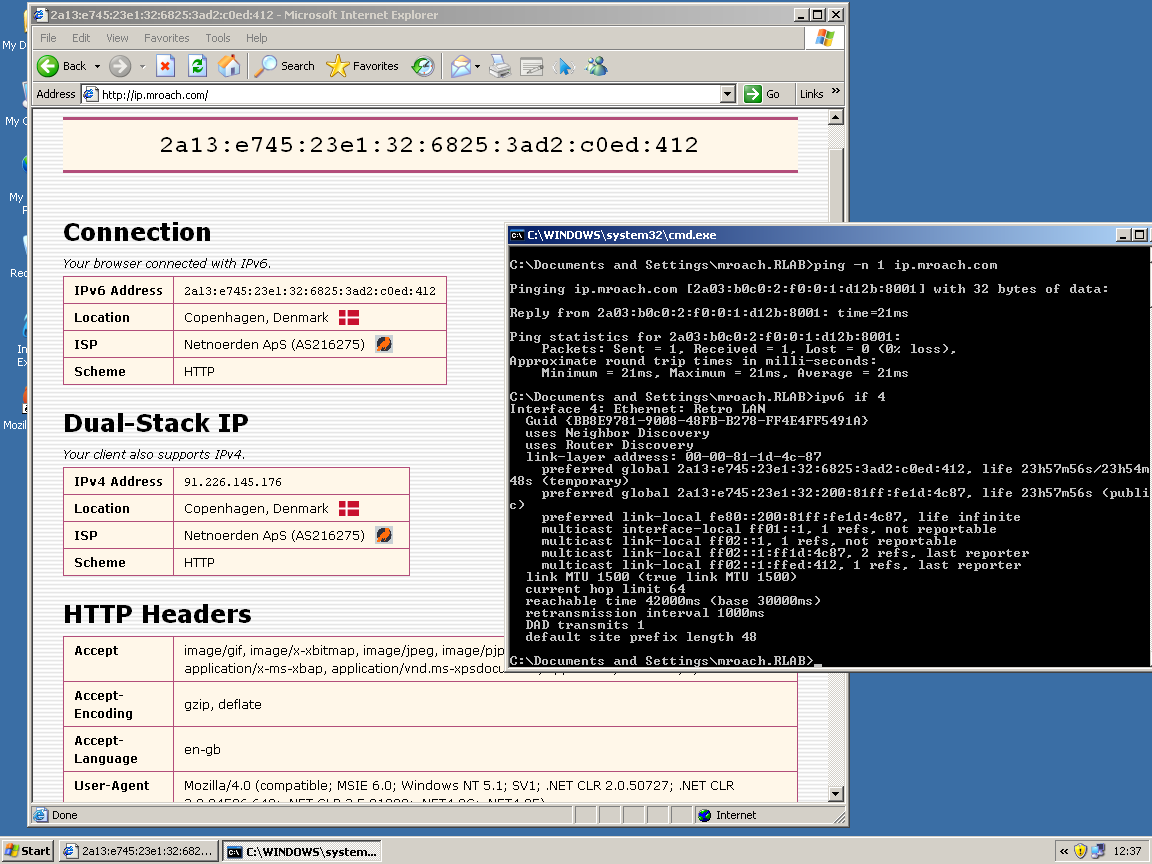1152x864 pixels.
Task: Click the network connection tray icon
Action: (1098, 851)
